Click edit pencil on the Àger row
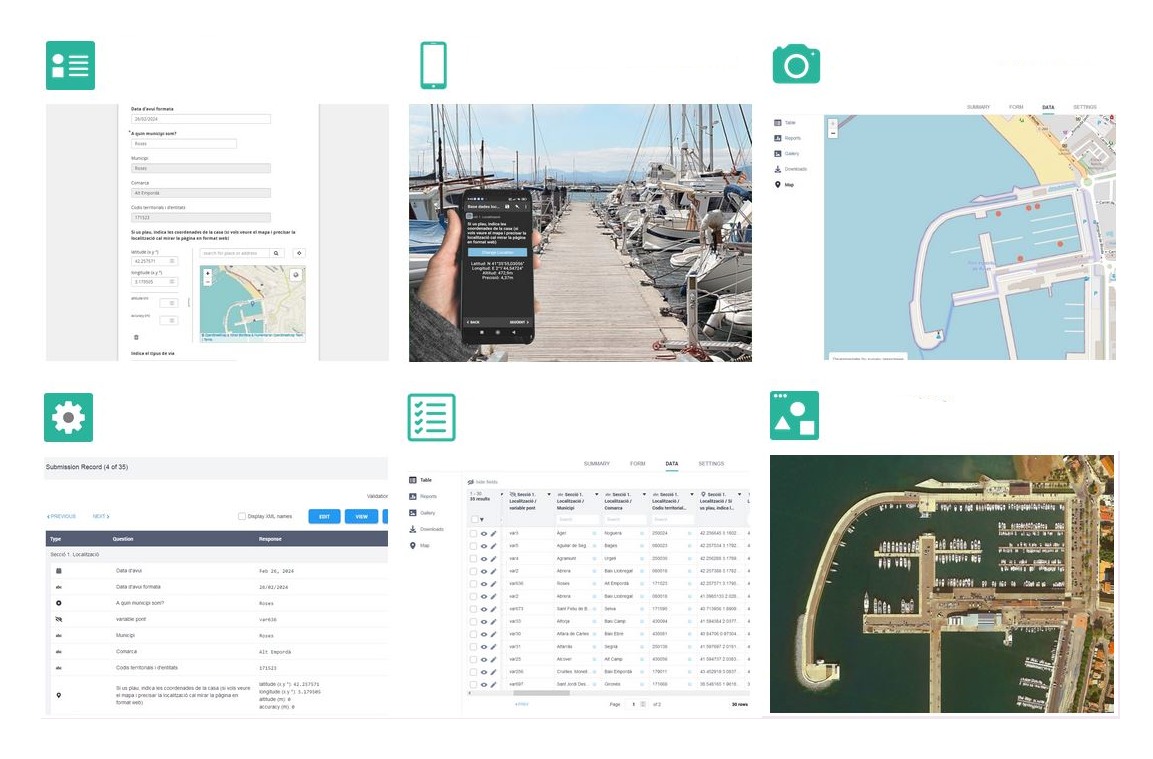This screenshot has height=759, width=1153. [493, 534]
